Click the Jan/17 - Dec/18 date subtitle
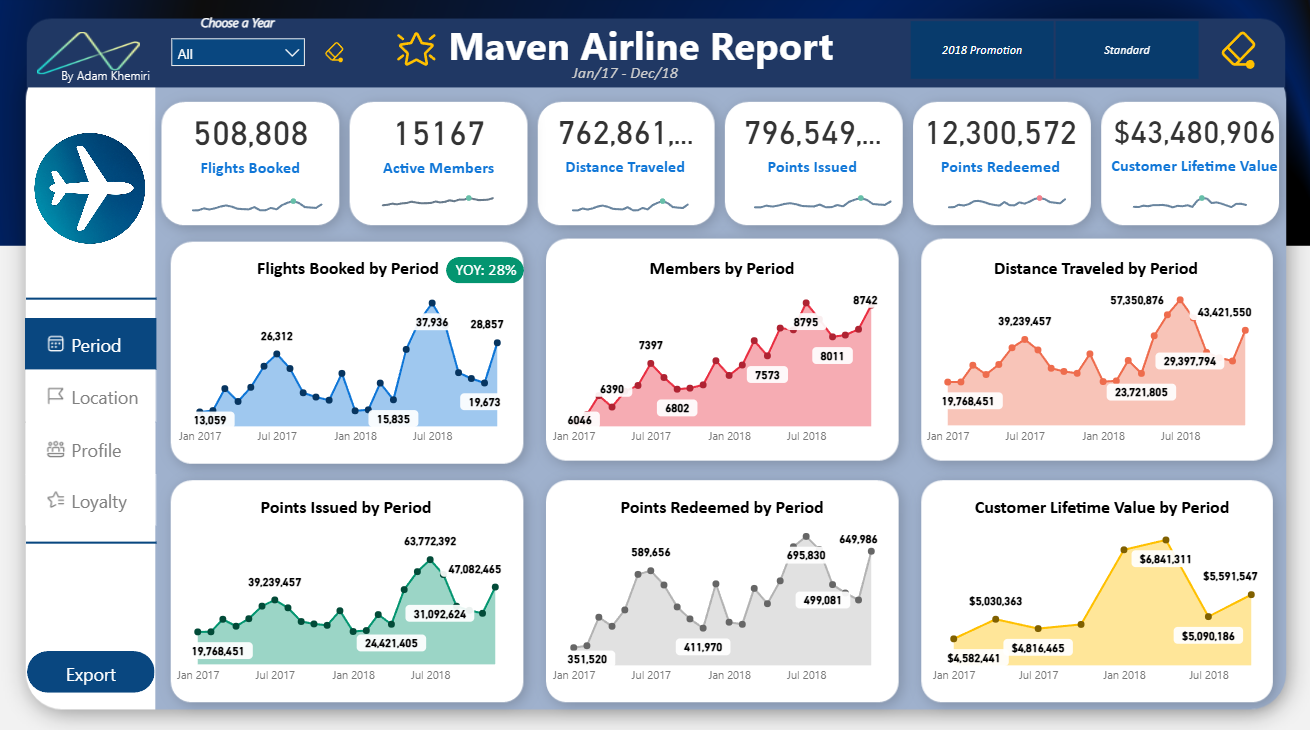 [625, 74]
